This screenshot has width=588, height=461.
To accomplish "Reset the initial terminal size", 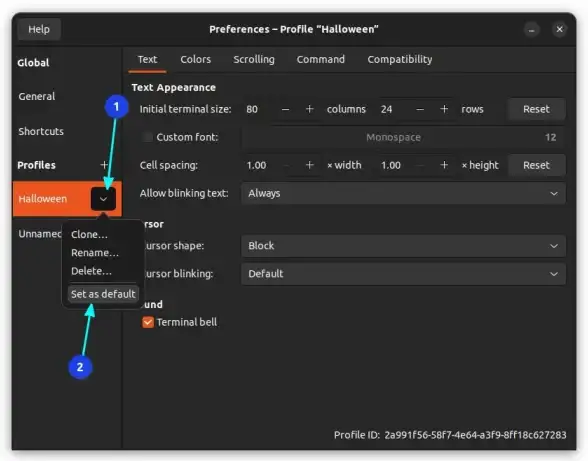I will [x=536, y=109].
